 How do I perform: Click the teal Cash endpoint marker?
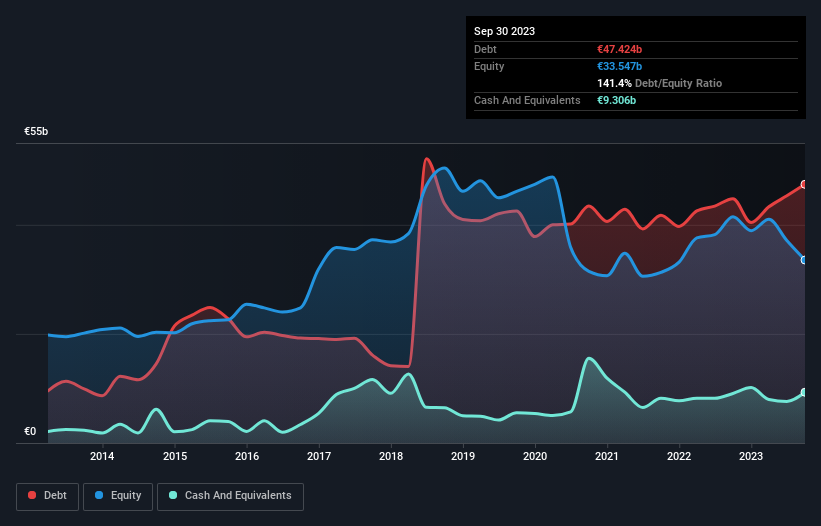tap(804, 393)
